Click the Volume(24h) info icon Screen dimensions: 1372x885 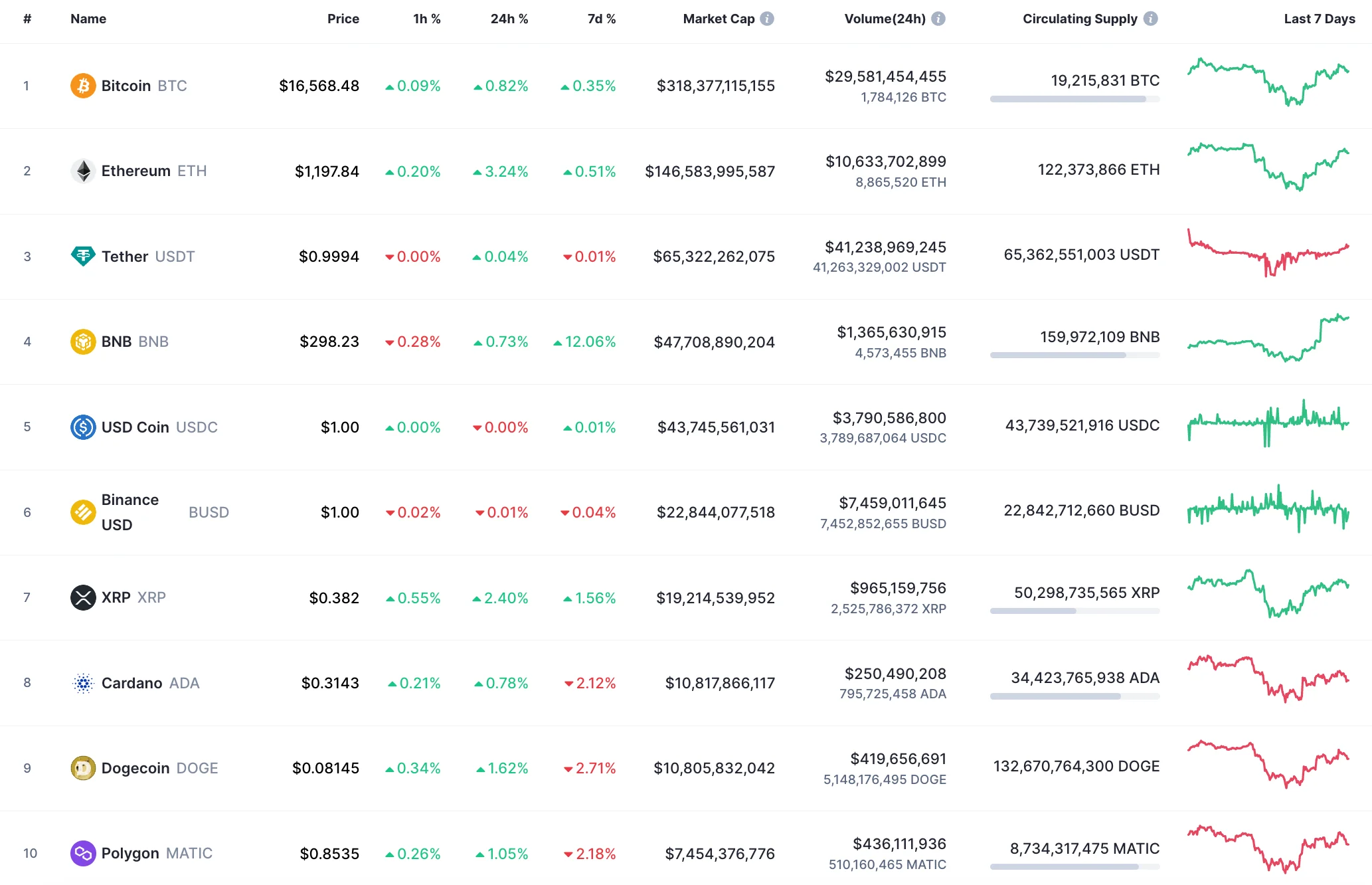938,19
